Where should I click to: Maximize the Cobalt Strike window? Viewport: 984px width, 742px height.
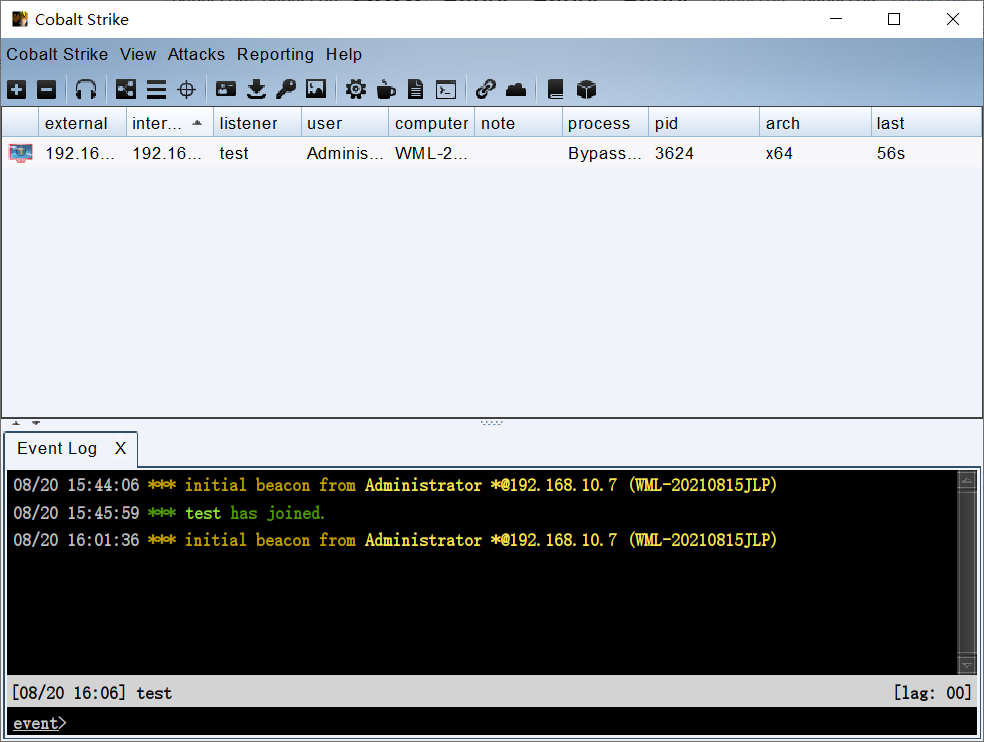coord(894,19)
